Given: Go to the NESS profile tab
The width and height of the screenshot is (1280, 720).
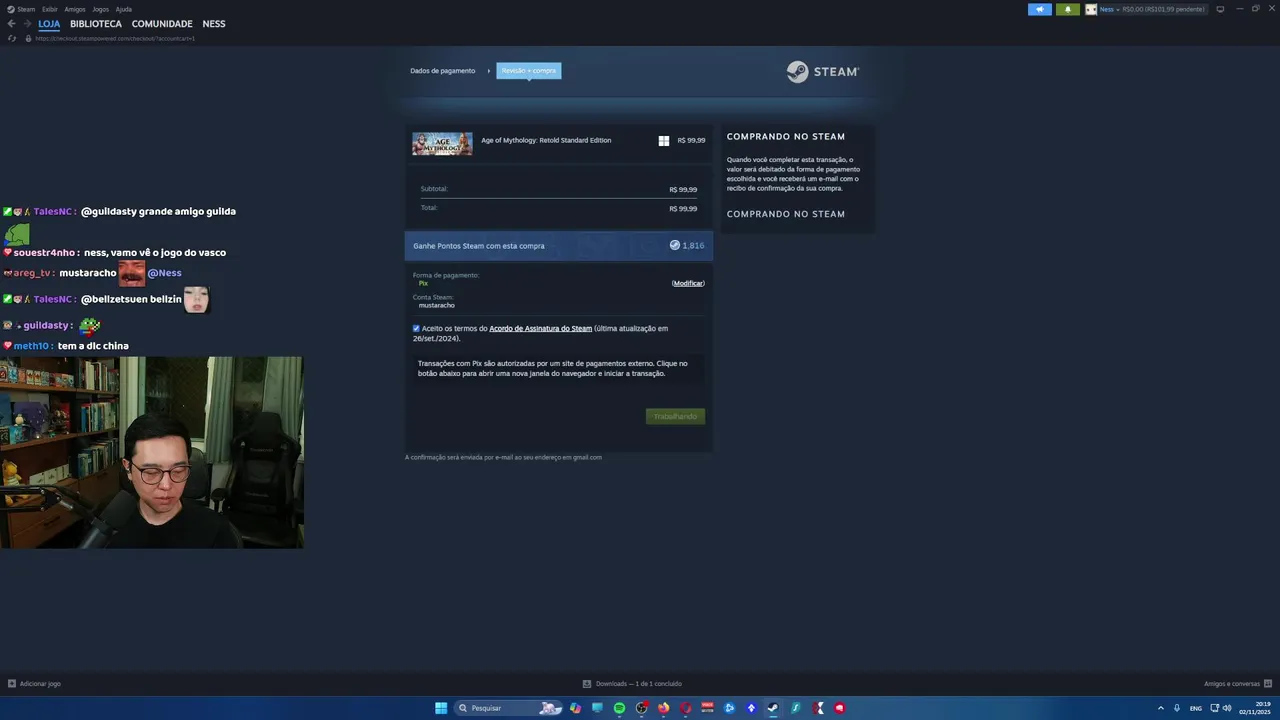Looking at the screenshot, I should point(214,24).
